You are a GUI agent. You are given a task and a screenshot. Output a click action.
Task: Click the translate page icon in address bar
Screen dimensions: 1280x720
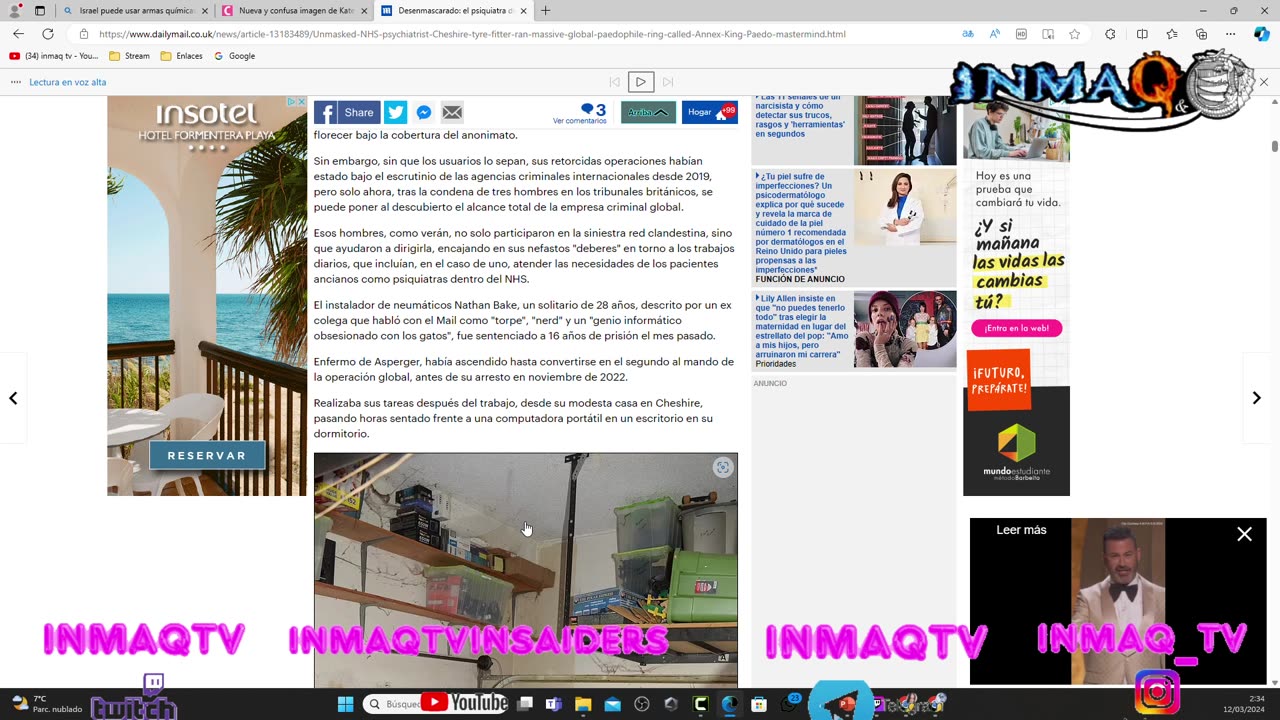[968, 34]
